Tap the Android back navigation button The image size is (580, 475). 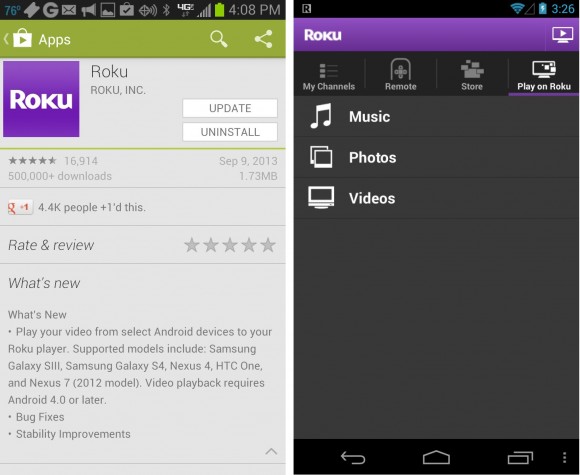tap(353, 458)
